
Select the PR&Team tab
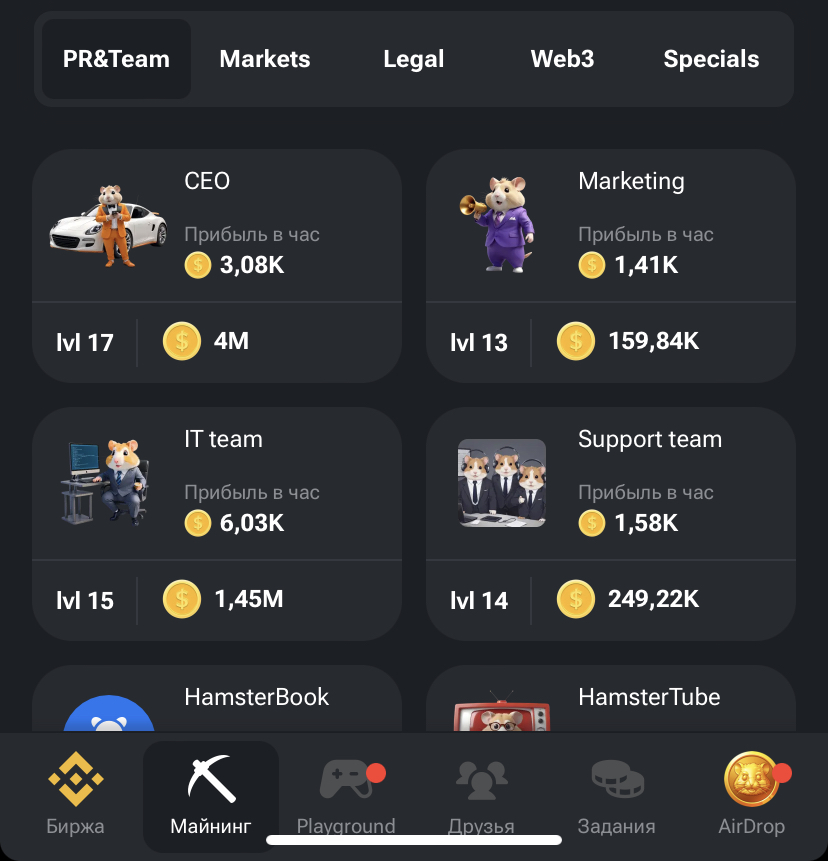tap(116, 59)
